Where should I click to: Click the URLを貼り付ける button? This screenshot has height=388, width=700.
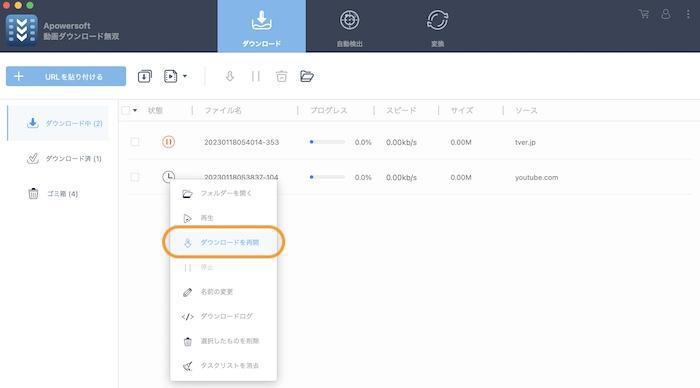(x=66, y=76)
